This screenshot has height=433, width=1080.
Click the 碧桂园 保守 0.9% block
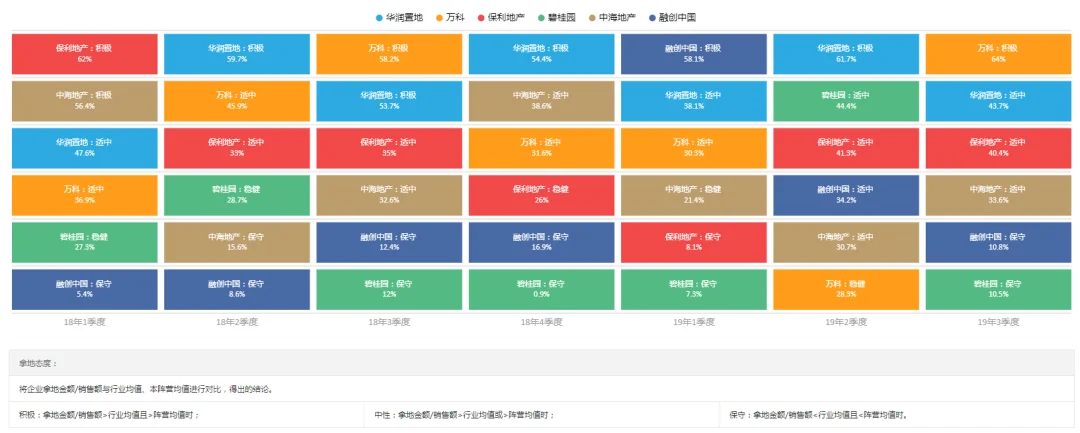tap(541, 289)
